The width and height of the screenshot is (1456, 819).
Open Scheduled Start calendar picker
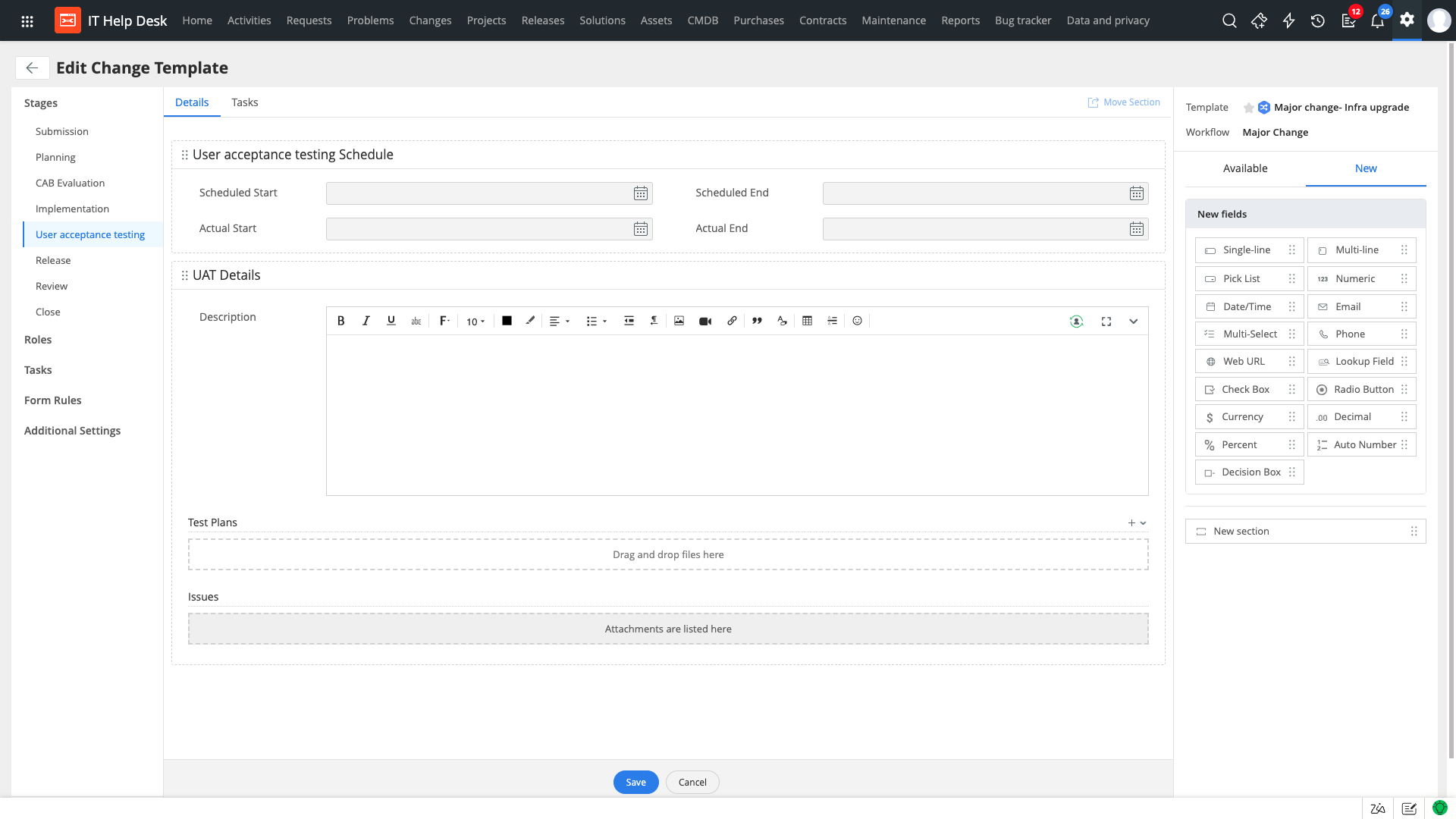pos(641,193)
